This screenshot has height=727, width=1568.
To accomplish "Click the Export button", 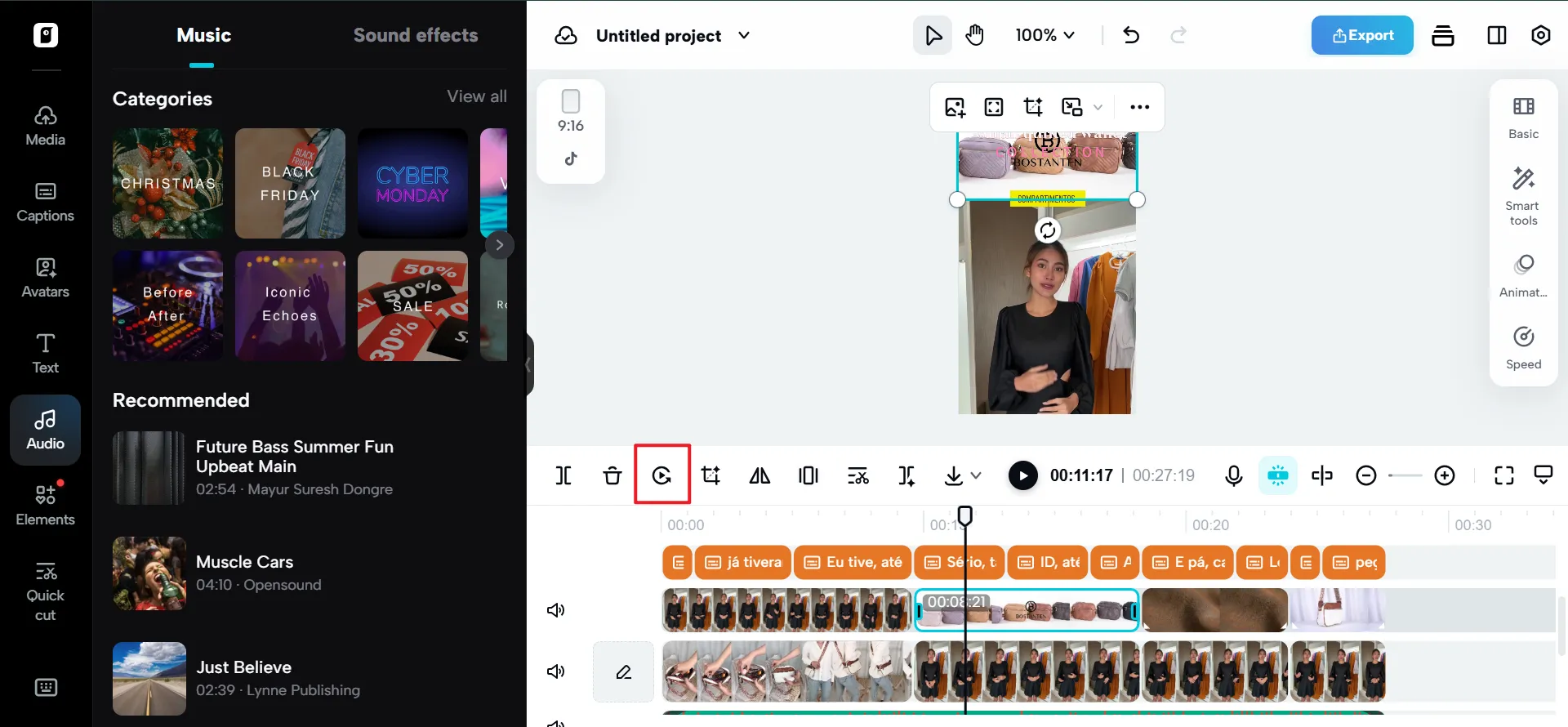I will (1361, 35).
